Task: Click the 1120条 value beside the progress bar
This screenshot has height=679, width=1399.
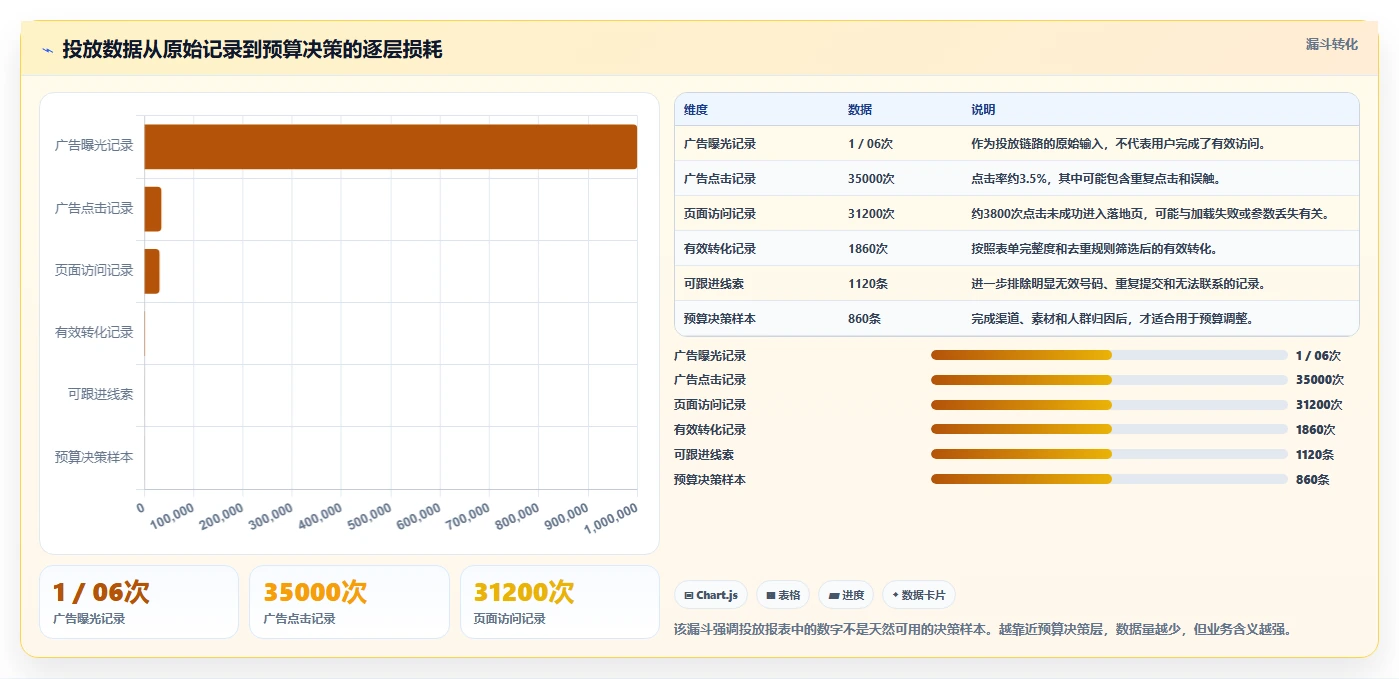Action: tap(1315, 455)
